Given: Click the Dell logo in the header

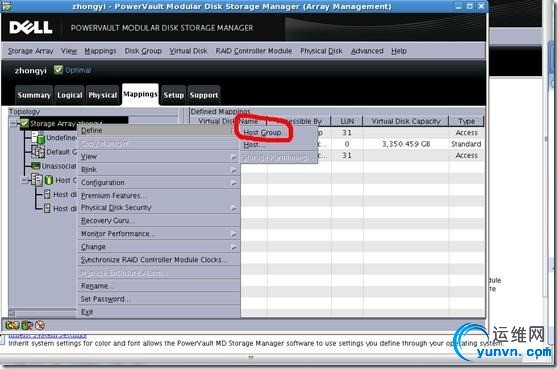Looking at the screenshot, I should tap(31, 27).
